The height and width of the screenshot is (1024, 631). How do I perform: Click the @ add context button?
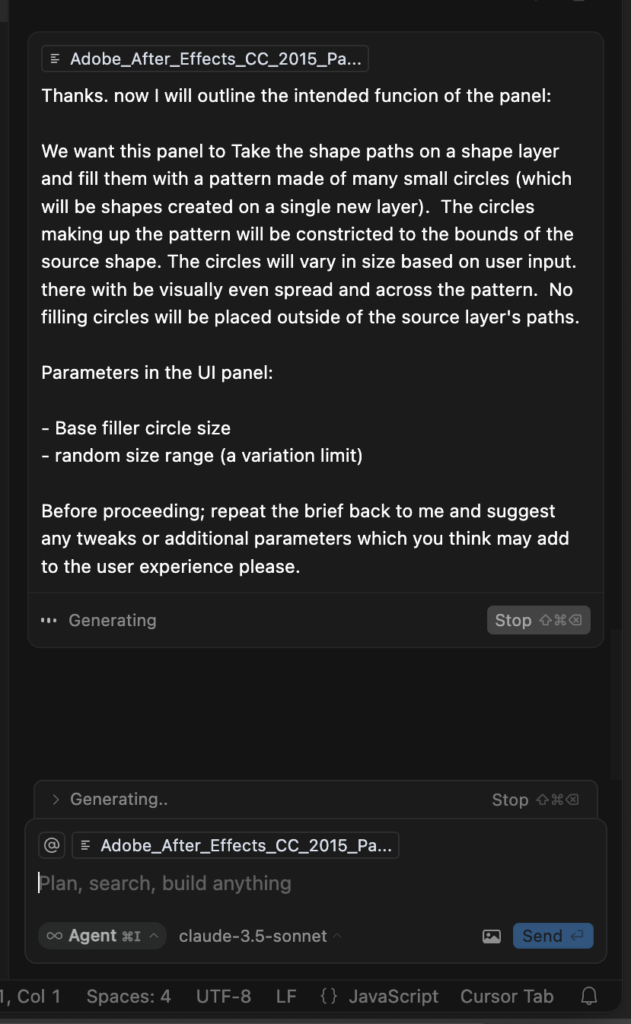[52, 845]
